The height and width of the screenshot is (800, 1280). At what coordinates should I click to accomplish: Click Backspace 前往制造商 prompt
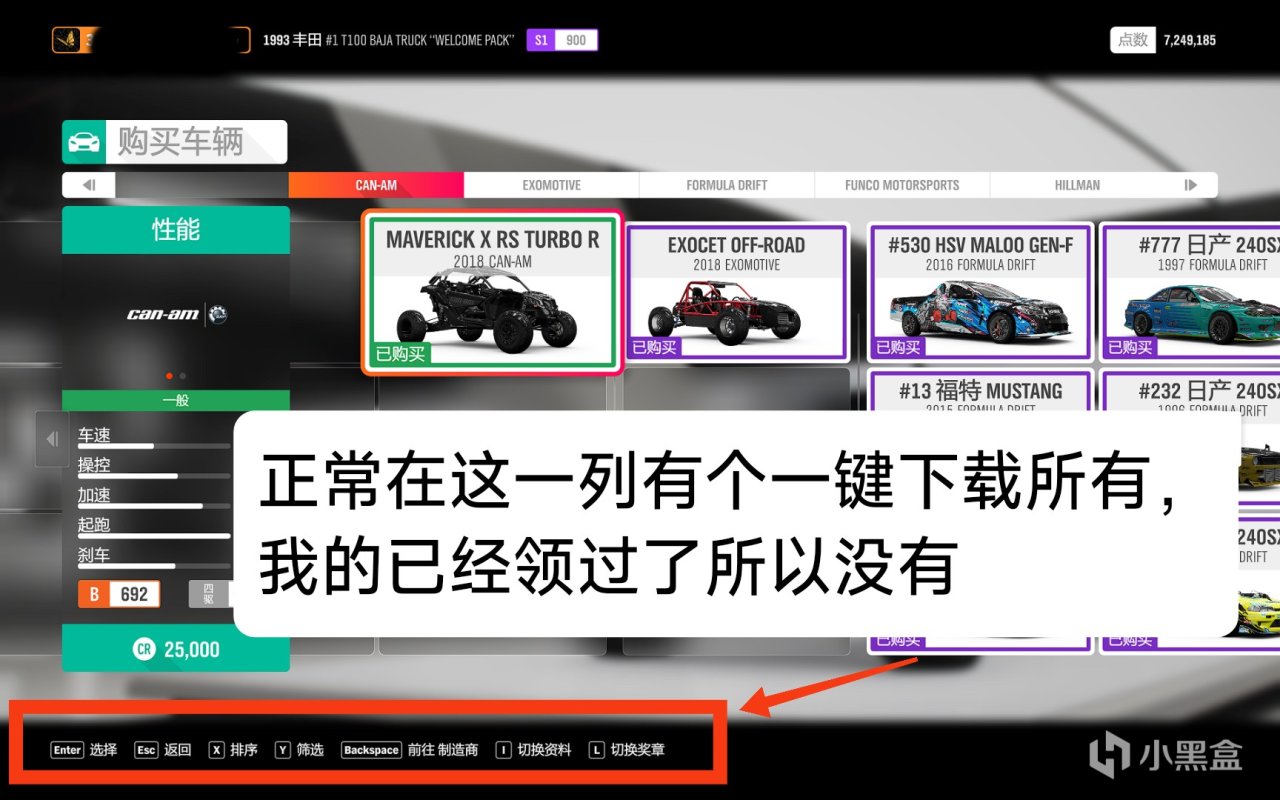410,750
